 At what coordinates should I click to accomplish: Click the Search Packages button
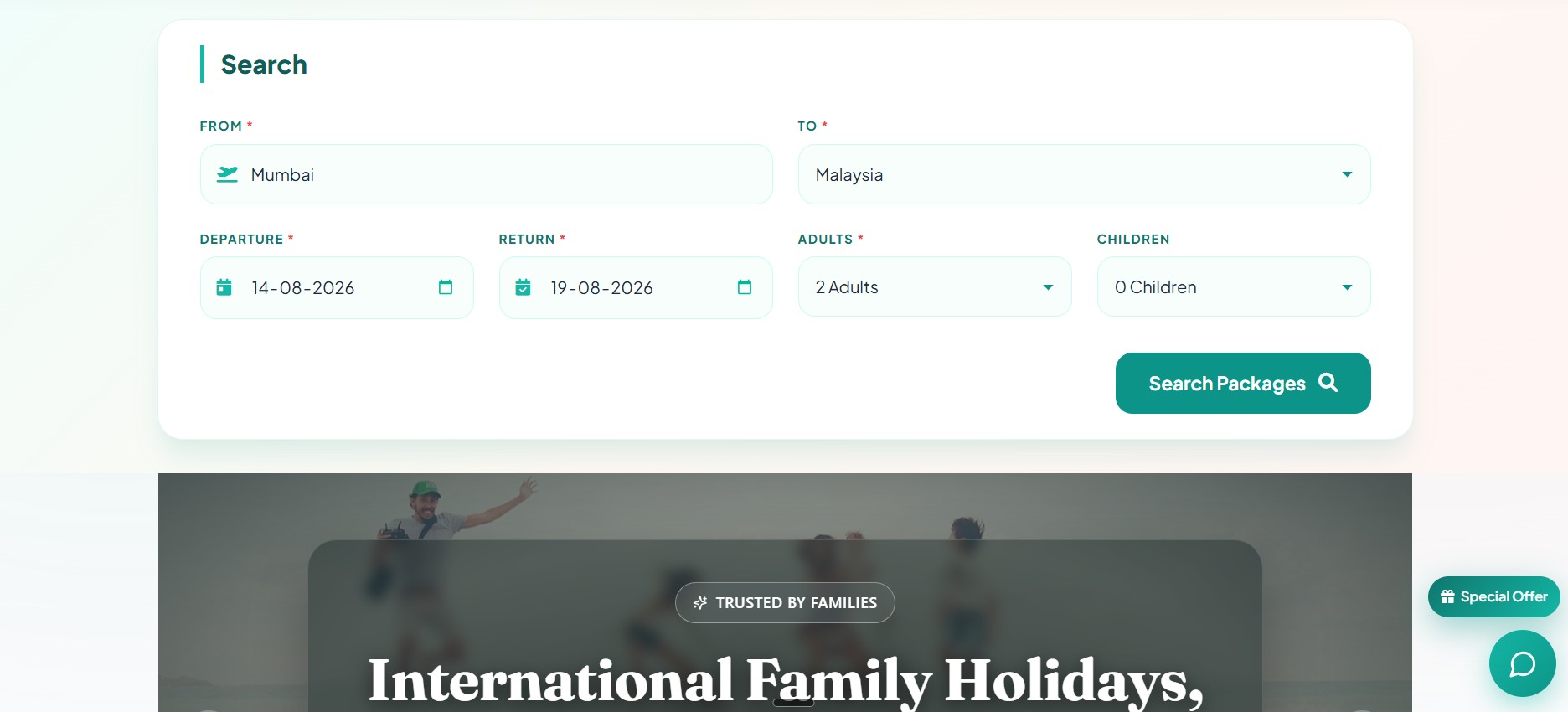point(1243,383)
